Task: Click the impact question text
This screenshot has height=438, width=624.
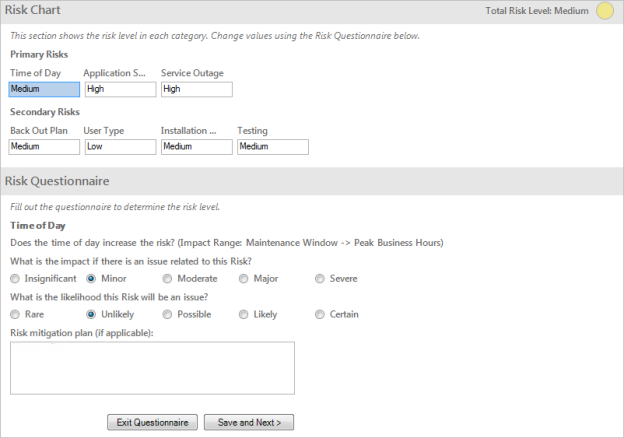Action: pyautogui.click(x=131, y=261)
